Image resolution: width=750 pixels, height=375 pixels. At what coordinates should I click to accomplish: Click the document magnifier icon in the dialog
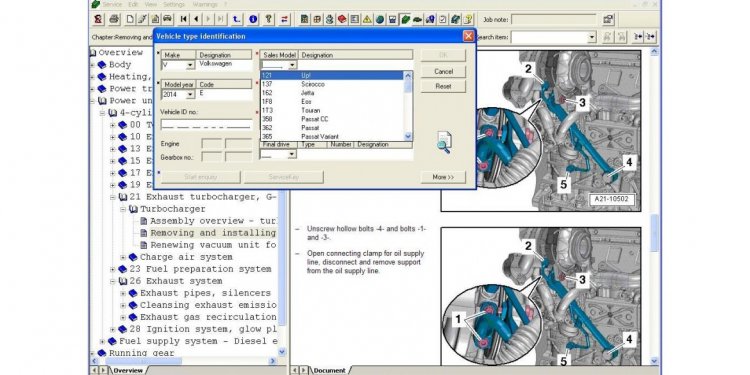click(444, 142)
